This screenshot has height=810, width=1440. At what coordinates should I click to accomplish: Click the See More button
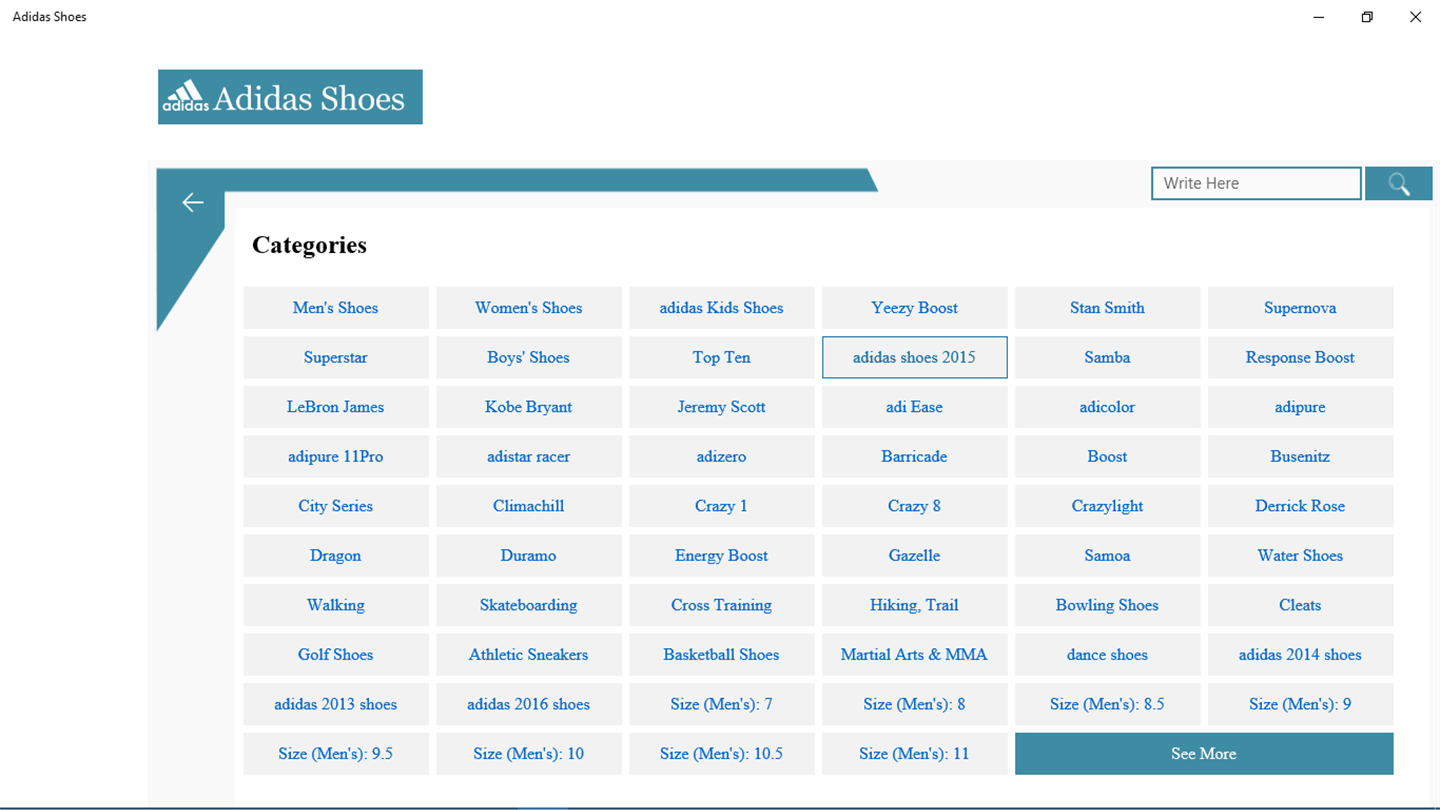click(x=1204, y=753)
